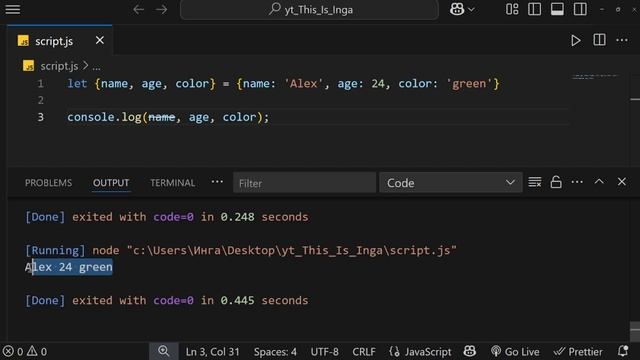Open the Code output channel dropdown

click(451, 183)
